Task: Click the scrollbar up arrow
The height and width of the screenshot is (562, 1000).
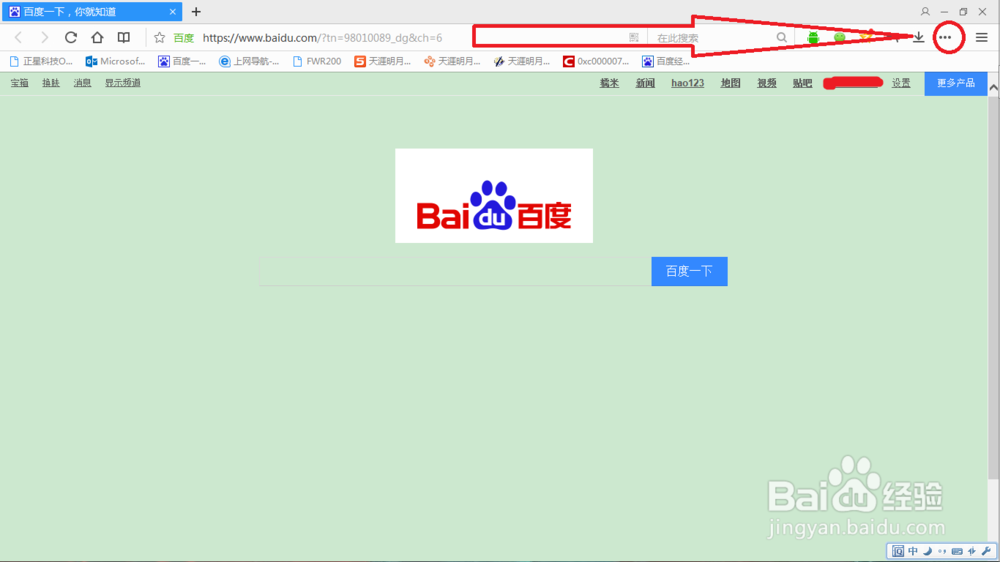Action: [994, 89]
